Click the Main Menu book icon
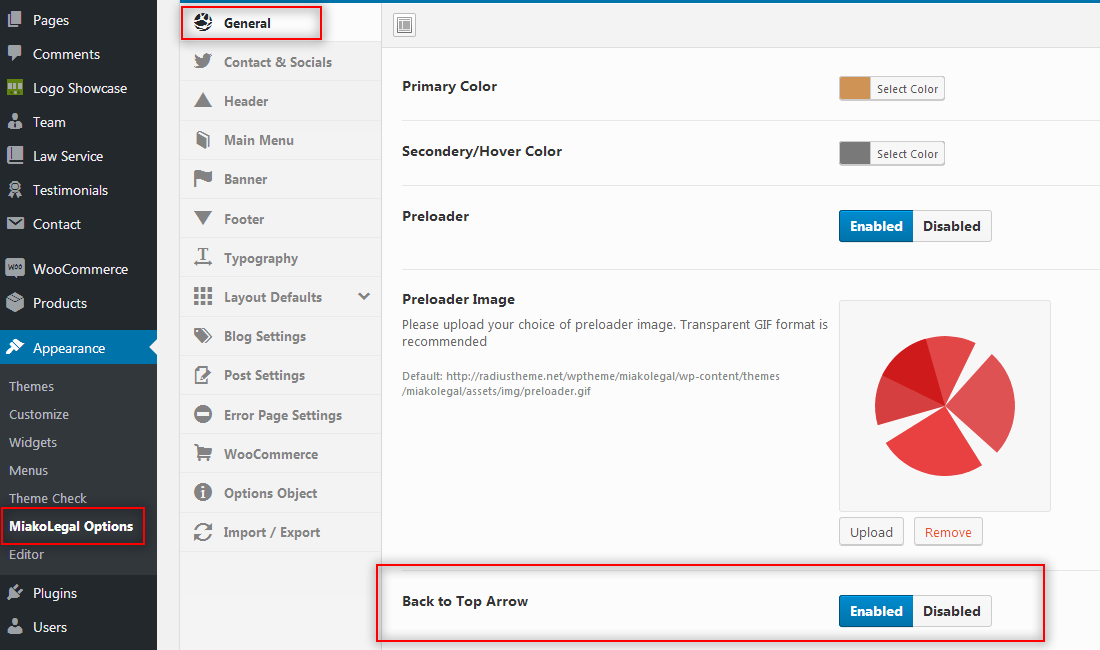The height and width of the screenshot is (650, 1100). (x=203, y=140)
